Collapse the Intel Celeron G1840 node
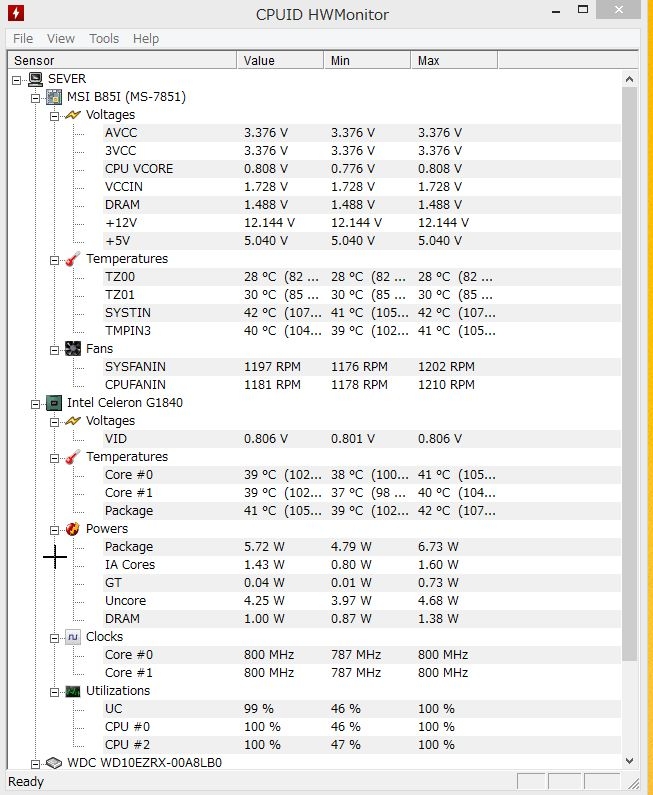 click(35, 404)
